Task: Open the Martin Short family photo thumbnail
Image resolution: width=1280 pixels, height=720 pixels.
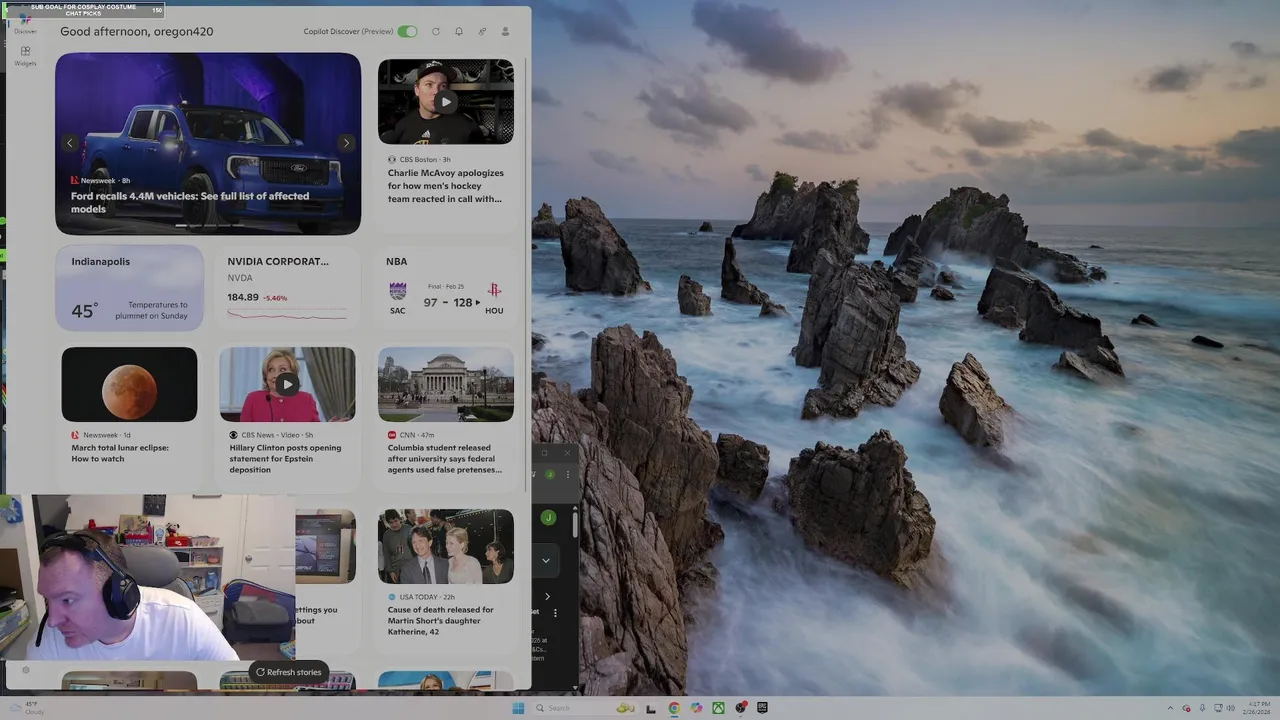Action: coord(446,546)
